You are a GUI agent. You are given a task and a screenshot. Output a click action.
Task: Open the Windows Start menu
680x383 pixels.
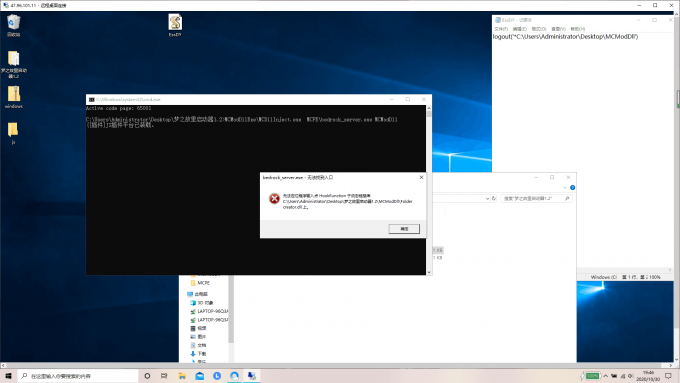(8, 376)
